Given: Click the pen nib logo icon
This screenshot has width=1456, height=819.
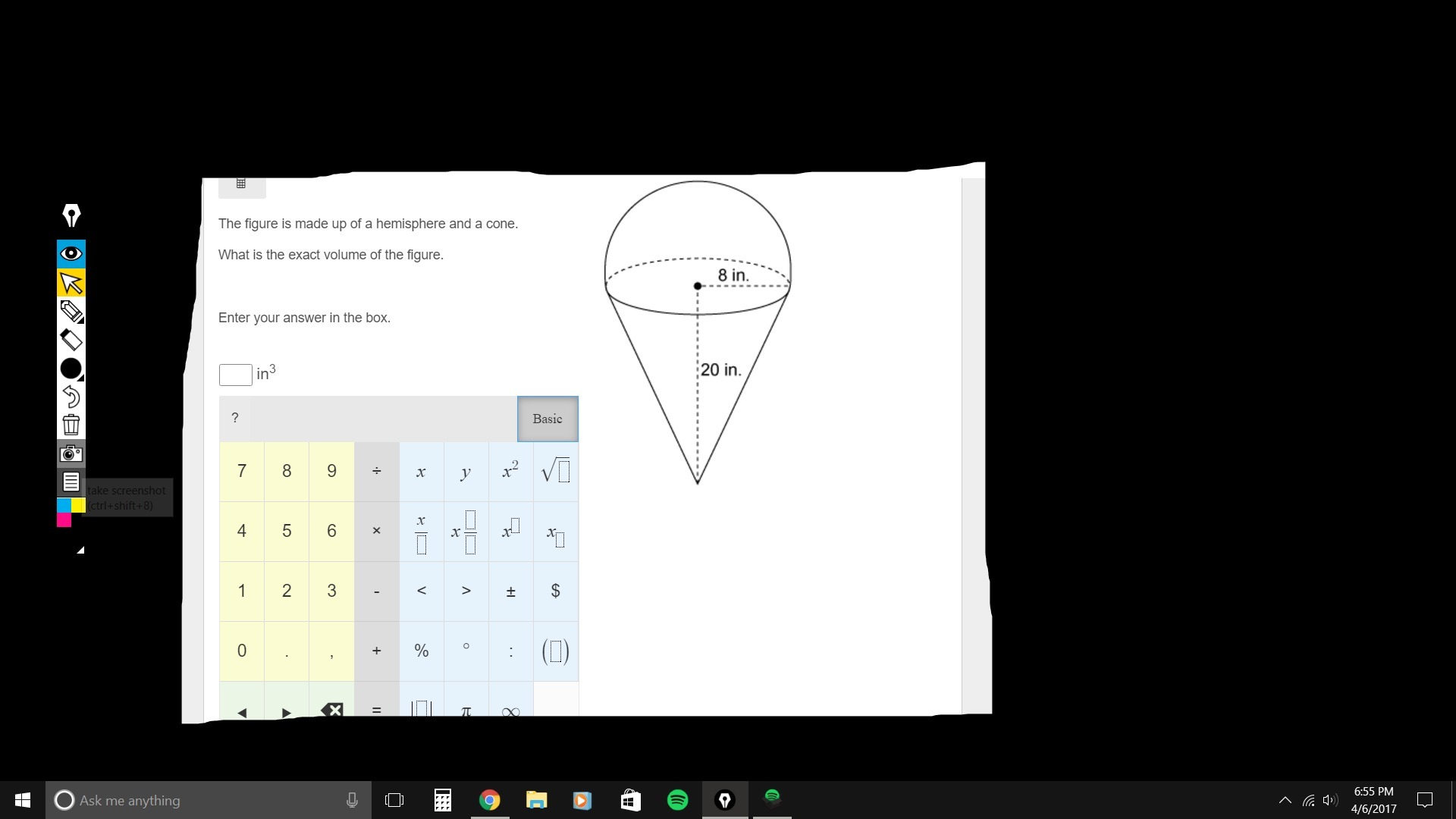Looking at the screenshot, I should click(x=71, y=215).
